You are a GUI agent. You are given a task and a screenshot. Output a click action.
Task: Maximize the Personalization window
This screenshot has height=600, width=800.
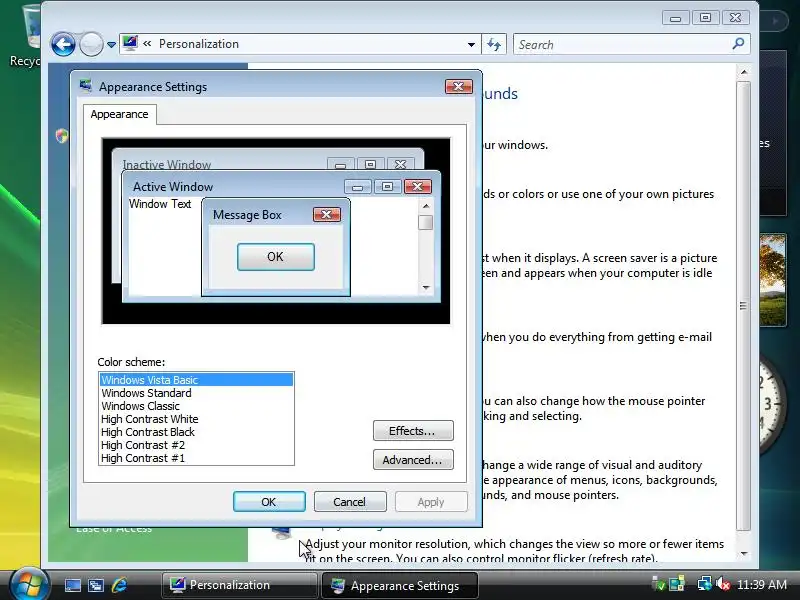click(x=705, y=18)
